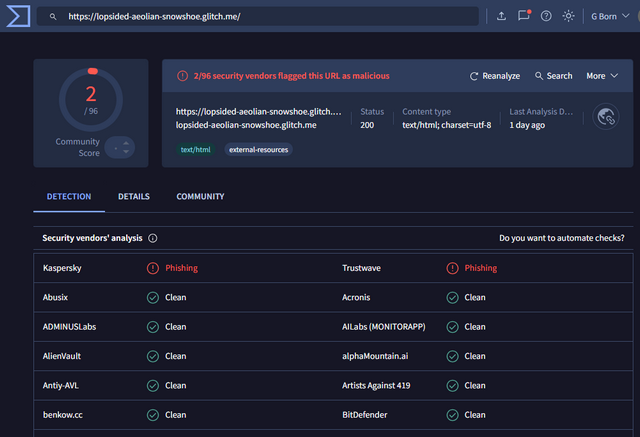Switch to the DETECTION tab
640x437 pixels.
[x=69, y=197]
